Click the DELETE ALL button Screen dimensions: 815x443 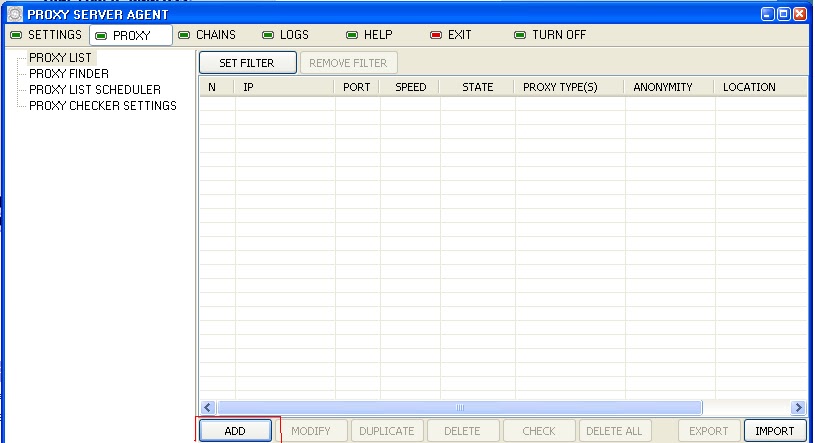tap(614, 431)
